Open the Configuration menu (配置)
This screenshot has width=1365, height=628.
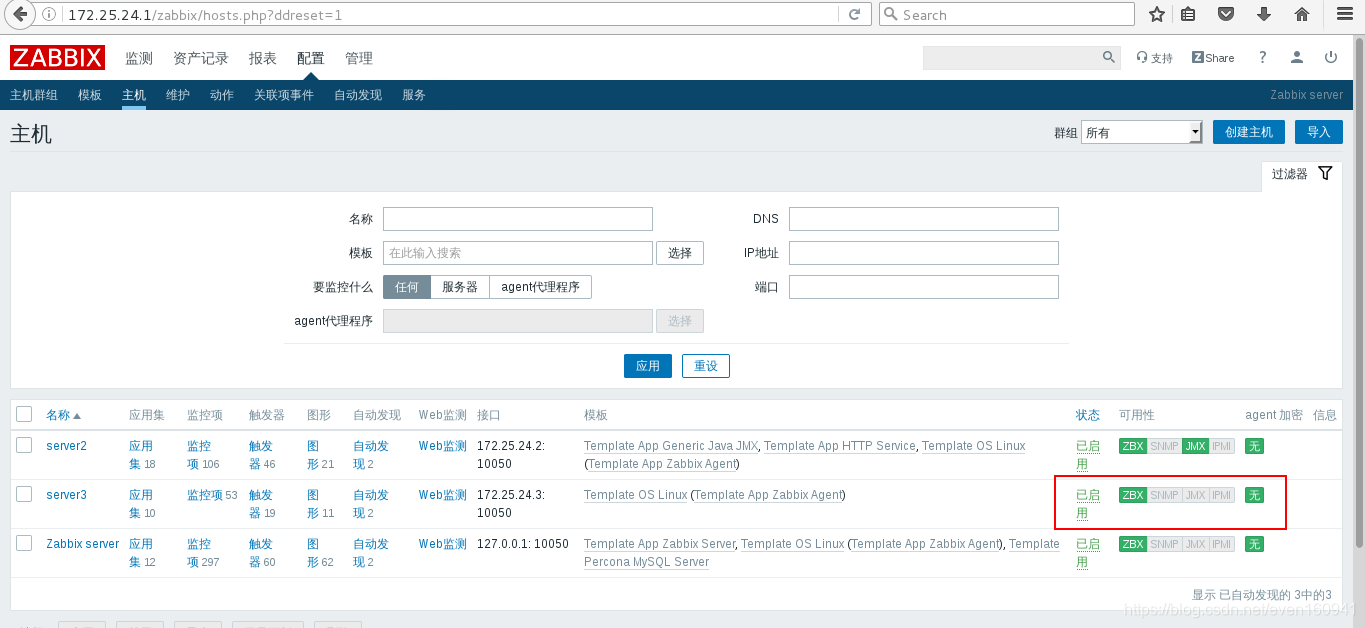pyautogui.click(x=311, y=58)
